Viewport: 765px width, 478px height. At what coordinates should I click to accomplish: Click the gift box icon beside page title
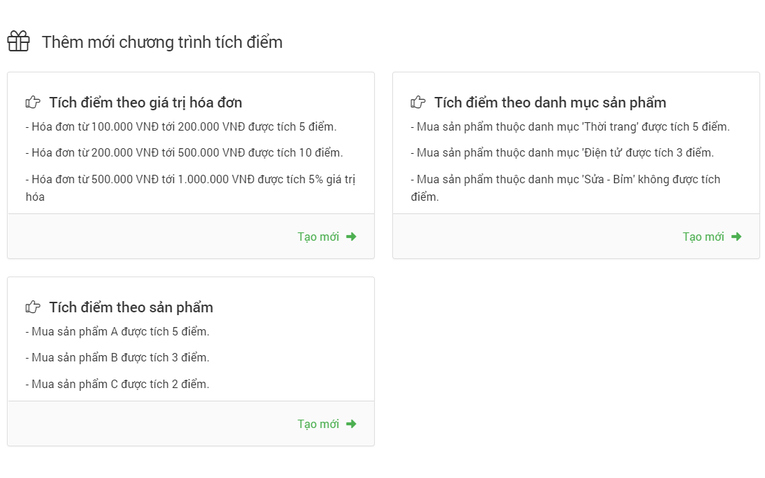pyautogui.click(x=19, y=41)
